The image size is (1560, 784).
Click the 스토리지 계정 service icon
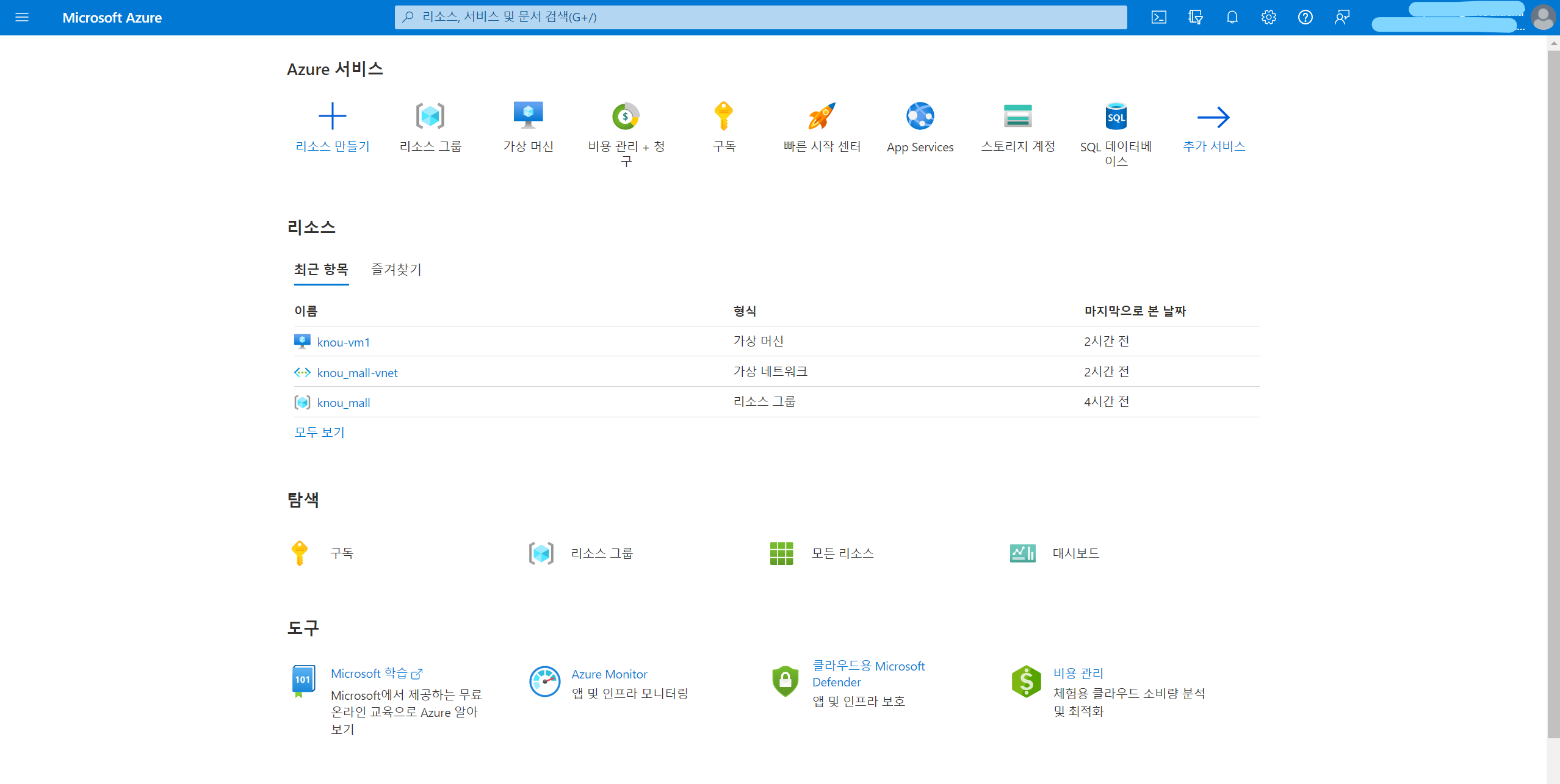(1017, 116)
